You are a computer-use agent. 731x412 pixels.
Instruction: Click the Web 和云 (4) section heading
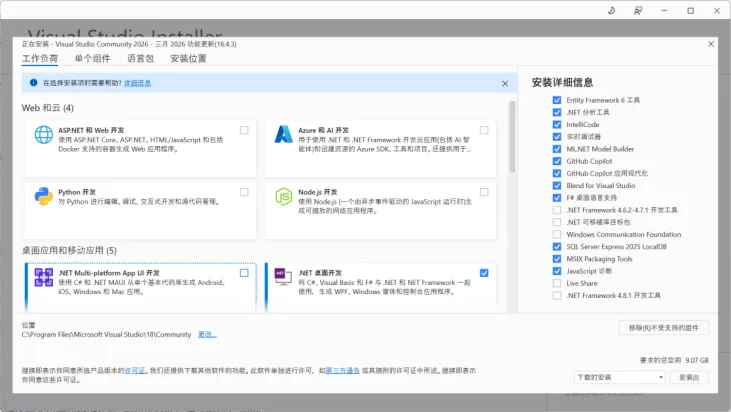coord(48,108)
